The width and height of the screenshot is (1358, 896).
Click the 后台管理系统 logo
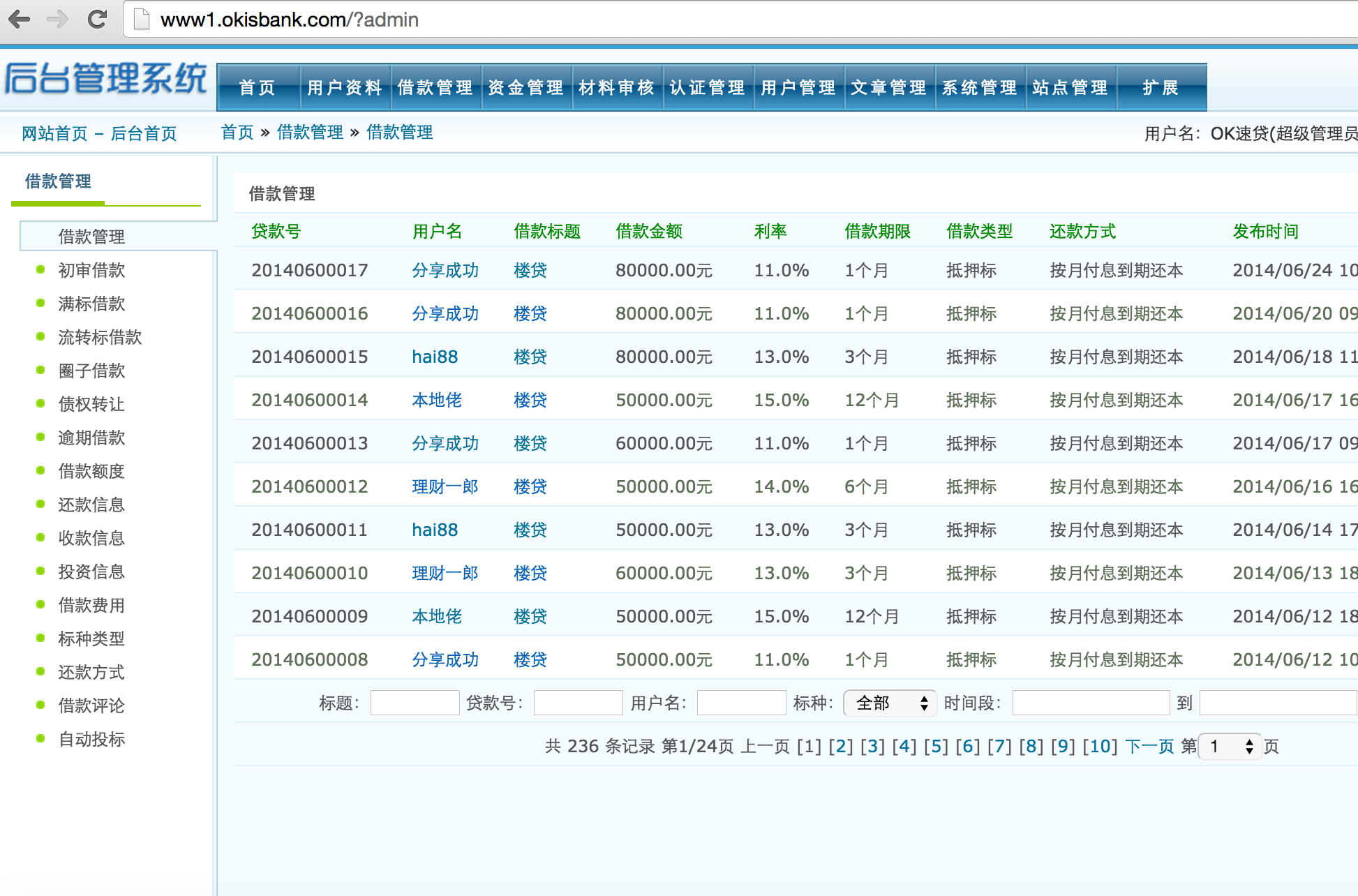click(106, 78)
